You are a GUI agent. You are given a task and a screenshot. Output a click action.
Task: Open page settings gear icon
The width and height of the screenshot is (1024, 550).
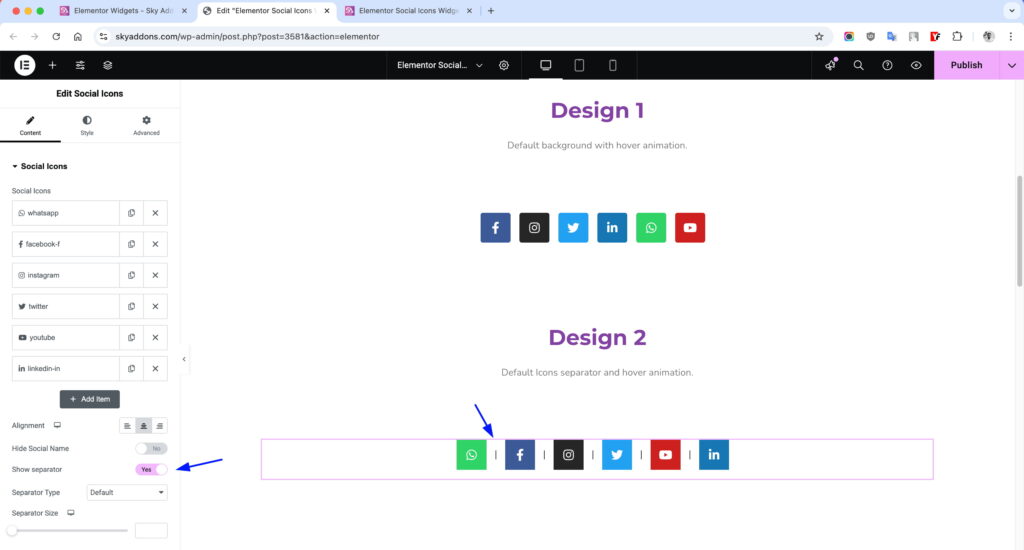(504, 65)
